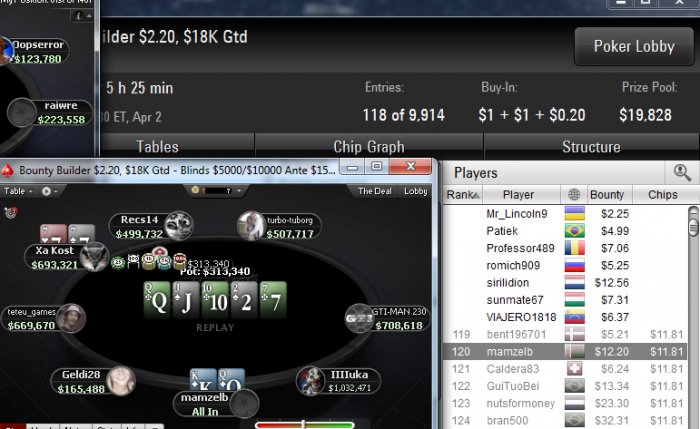This screenshot has width=700, height=429.
Task: Switch to the Chip Graph tab
Action: click(369, 146)
